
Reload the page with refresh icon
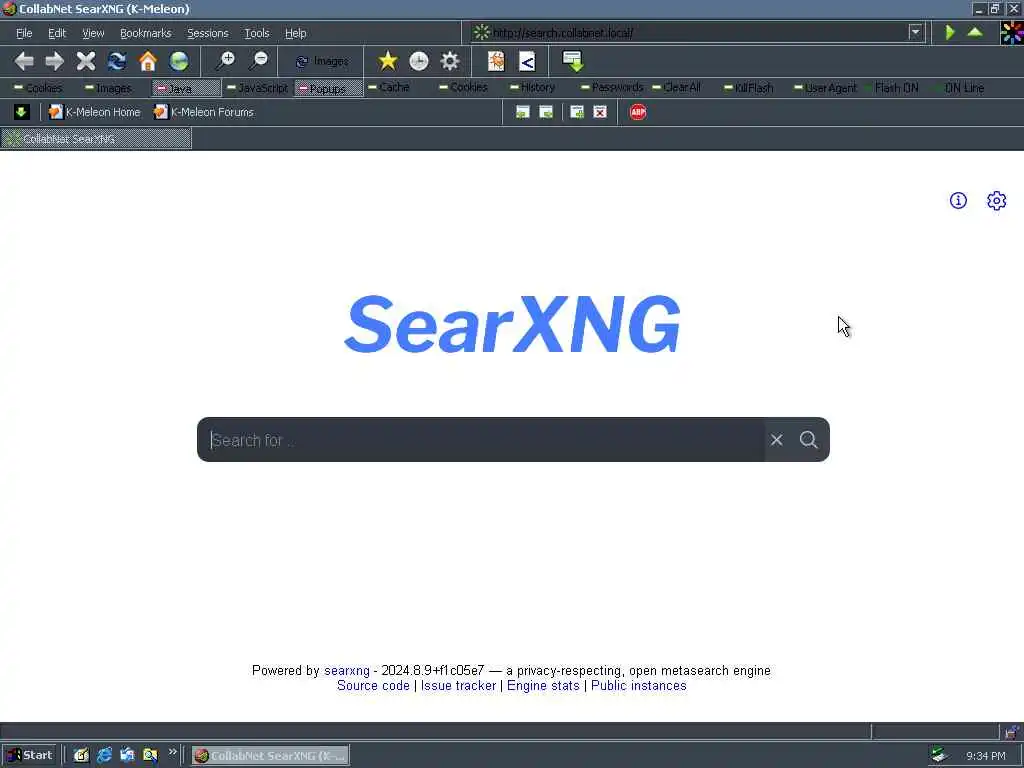117,61
